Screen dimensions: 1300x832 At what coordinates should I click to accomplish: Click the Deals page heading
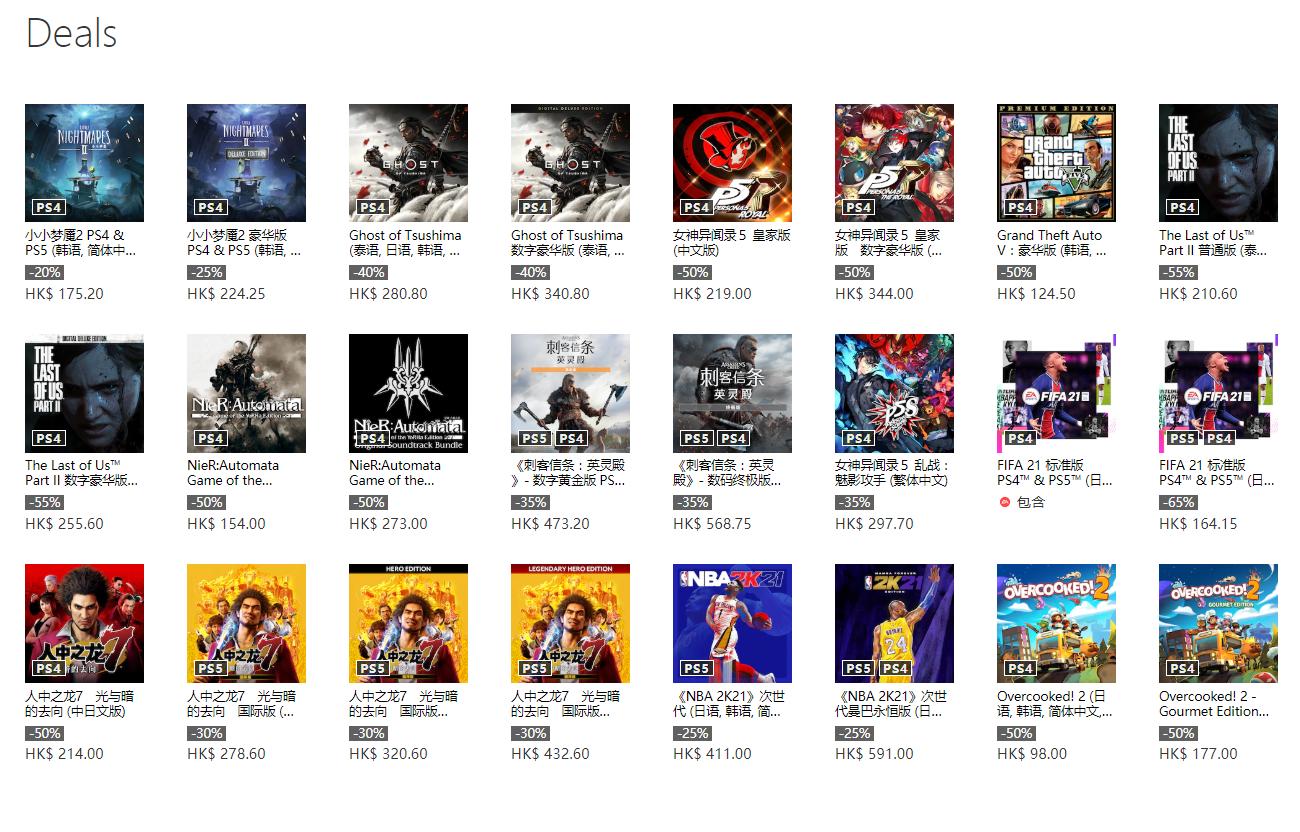tap(71, 33)
